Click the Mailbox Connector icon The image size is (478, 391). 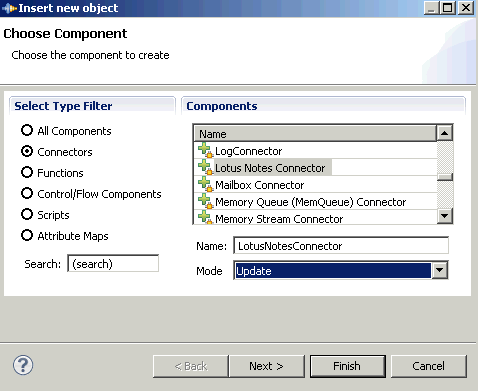pyautogui.click(x=205, y=184)
